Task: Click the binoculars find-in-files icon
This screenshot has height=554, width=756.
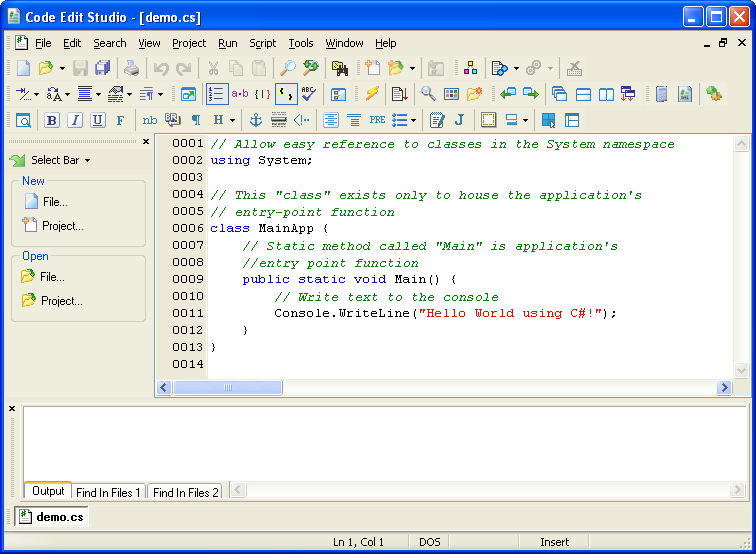Action: click(x=340, y=68)
